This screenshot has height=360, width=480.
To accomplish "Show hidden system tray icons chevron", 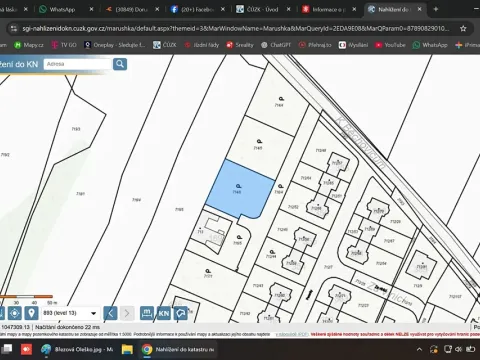I will (419, 349).
